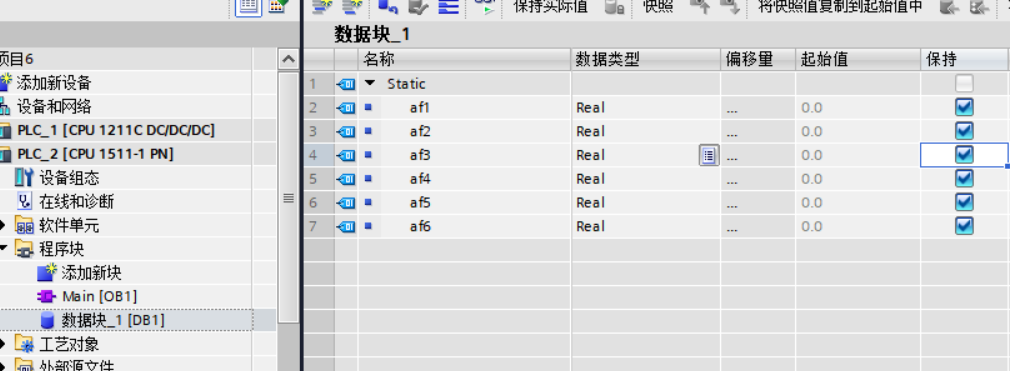The height and width of the screenshot is (371, 1010).
Task: Click the 添加新设备 star icon
Action: (6, 82)
